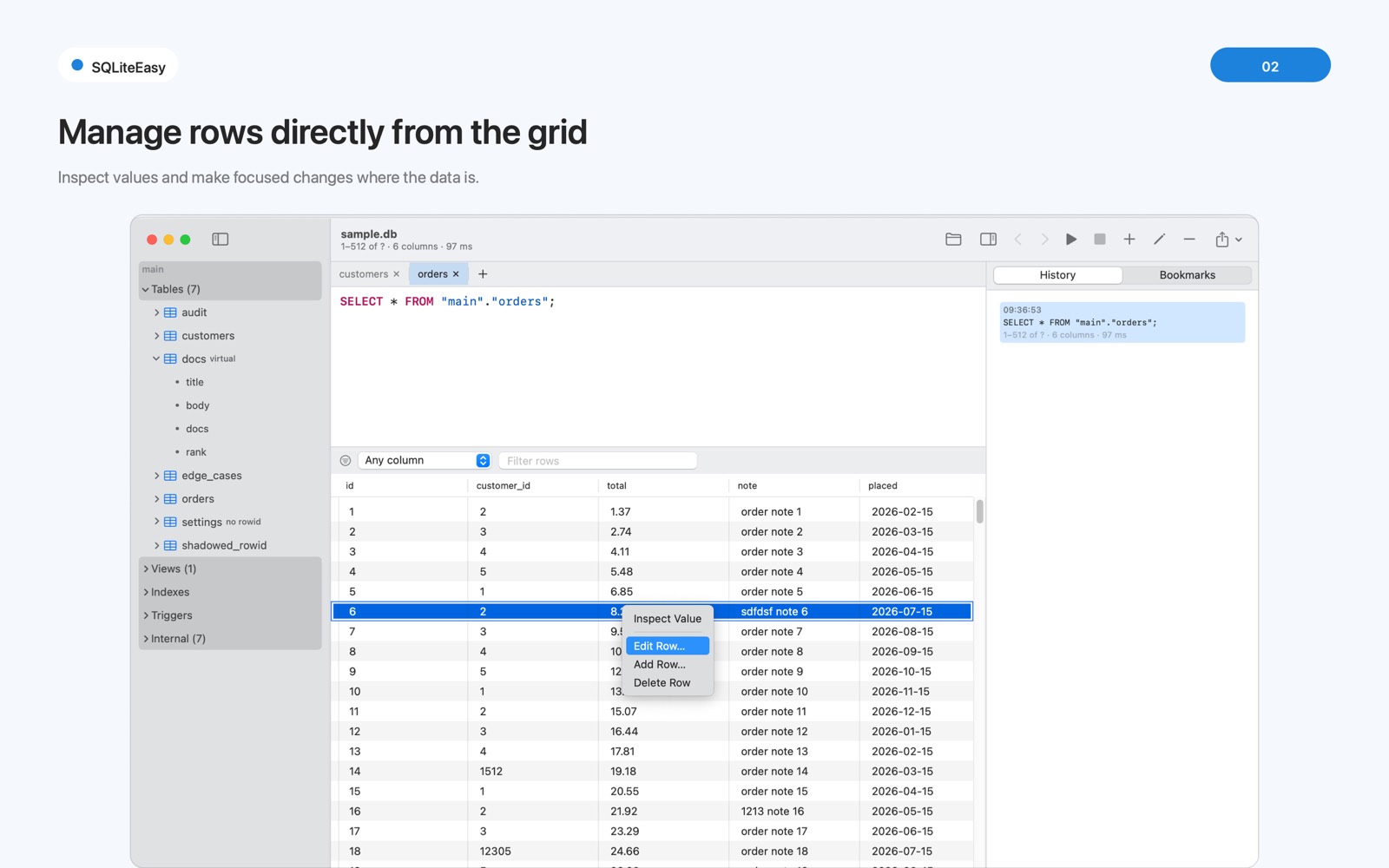Click the customer_id value 12305
1389x868 pixels.
tap(496, 852)
